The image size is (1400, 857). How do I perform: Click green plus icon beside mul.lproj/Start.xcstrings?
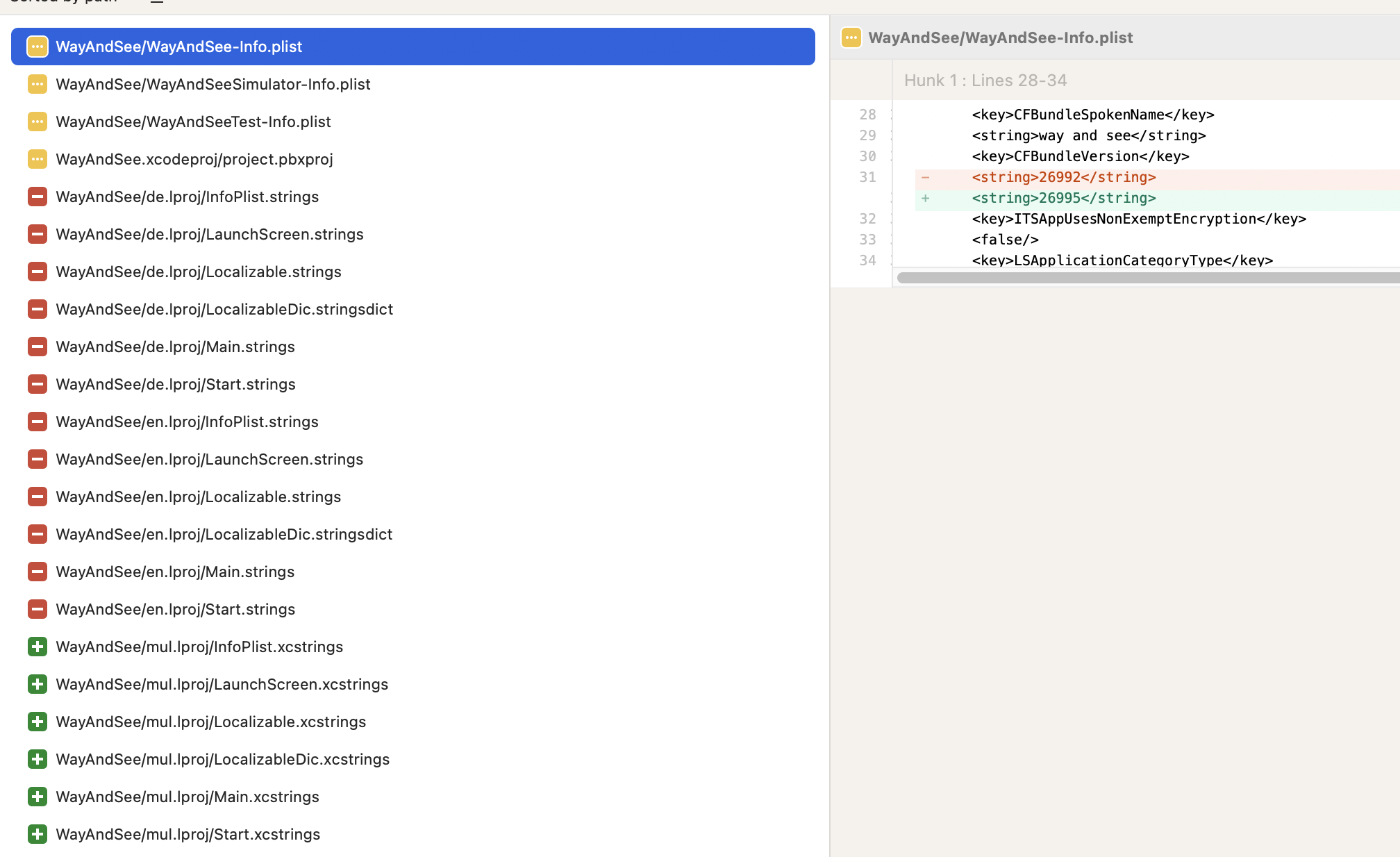37,834
